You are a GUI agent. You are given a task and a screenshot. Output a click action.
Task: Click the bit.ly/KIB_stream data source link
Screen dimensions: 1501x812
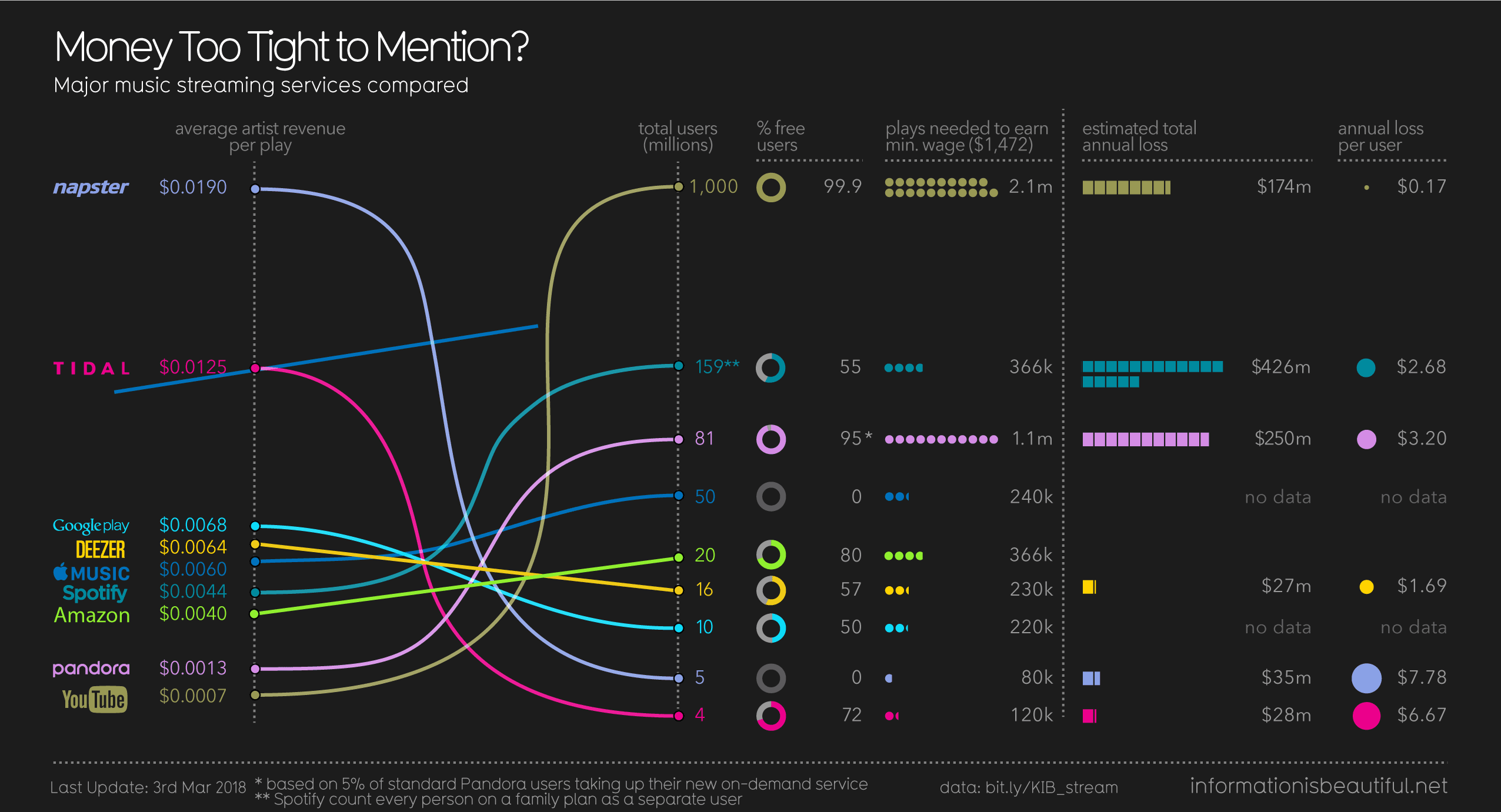[x=1041, y=791]
